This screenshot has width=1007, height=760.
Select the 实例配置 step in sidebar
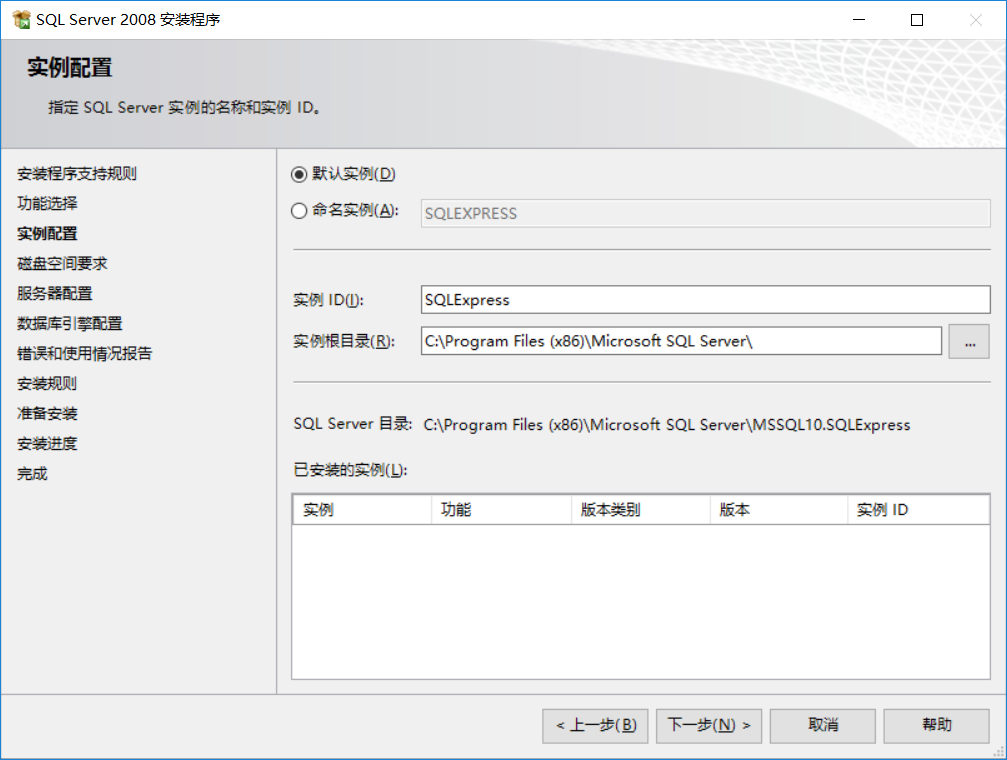pos(47,234)
